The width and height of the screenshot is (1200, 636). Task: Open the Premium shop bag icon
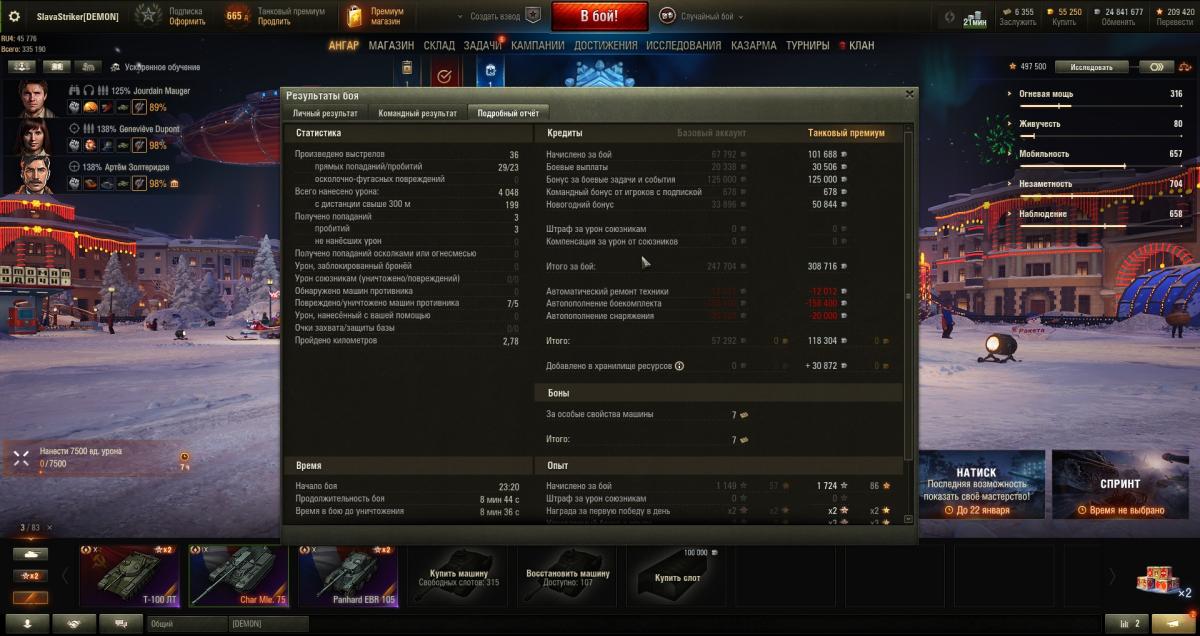[x=354, y=16]
